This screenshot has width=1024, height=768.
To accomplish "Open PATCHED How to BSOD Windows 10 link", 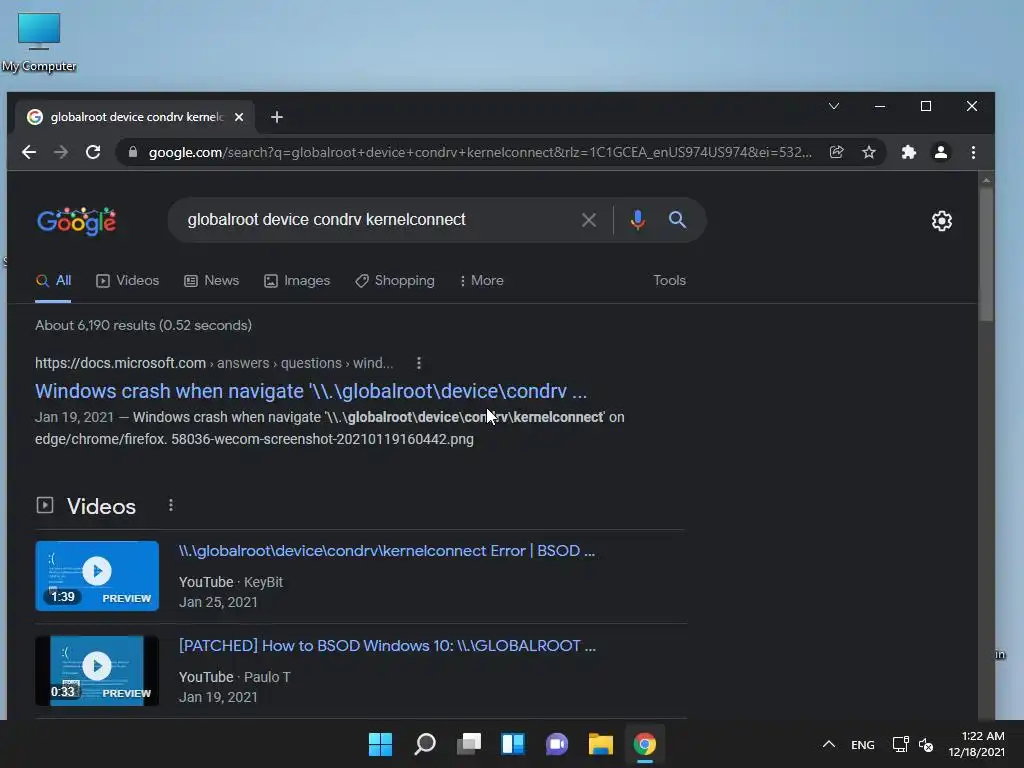I will point(387,646).
